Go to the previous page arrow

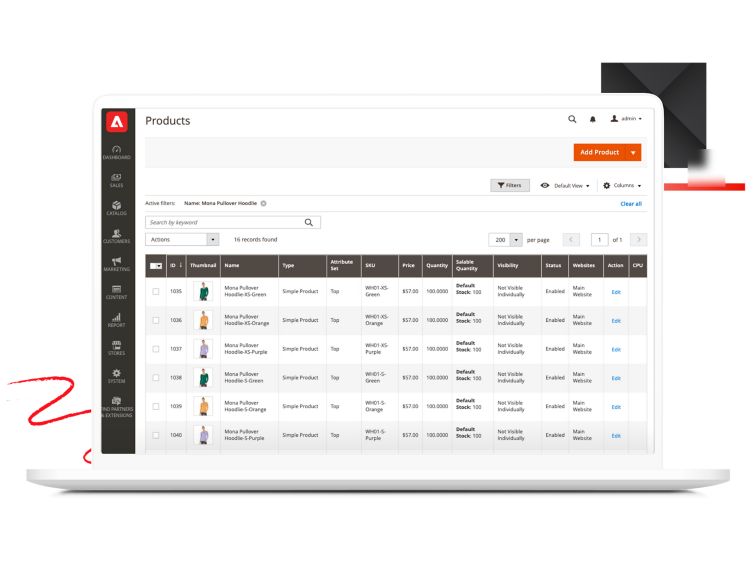(571, 240)
